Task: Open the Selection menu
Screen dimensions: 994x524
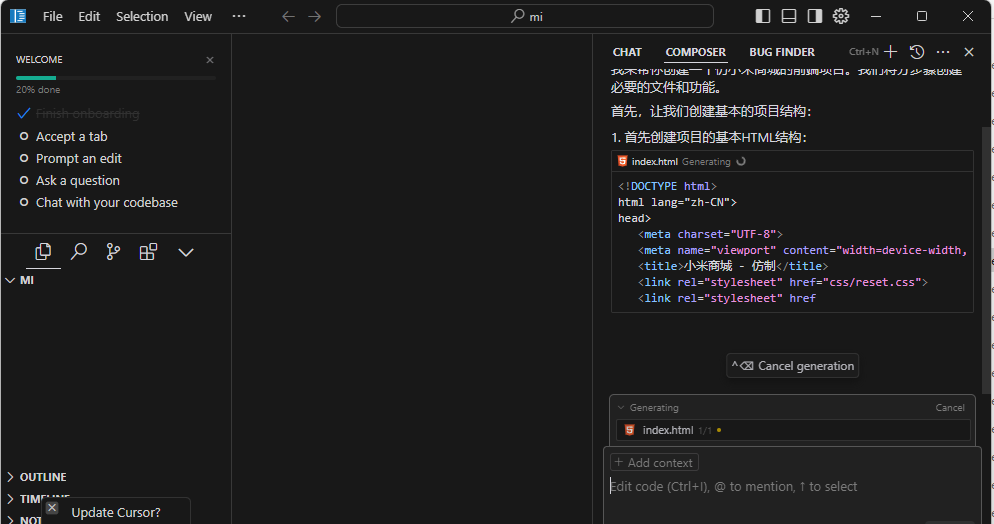Action: (142, 16)
